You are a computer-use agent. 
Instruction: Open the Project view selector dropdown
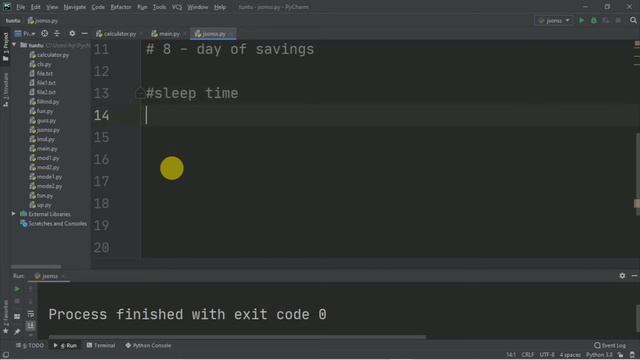coord(25,33)
